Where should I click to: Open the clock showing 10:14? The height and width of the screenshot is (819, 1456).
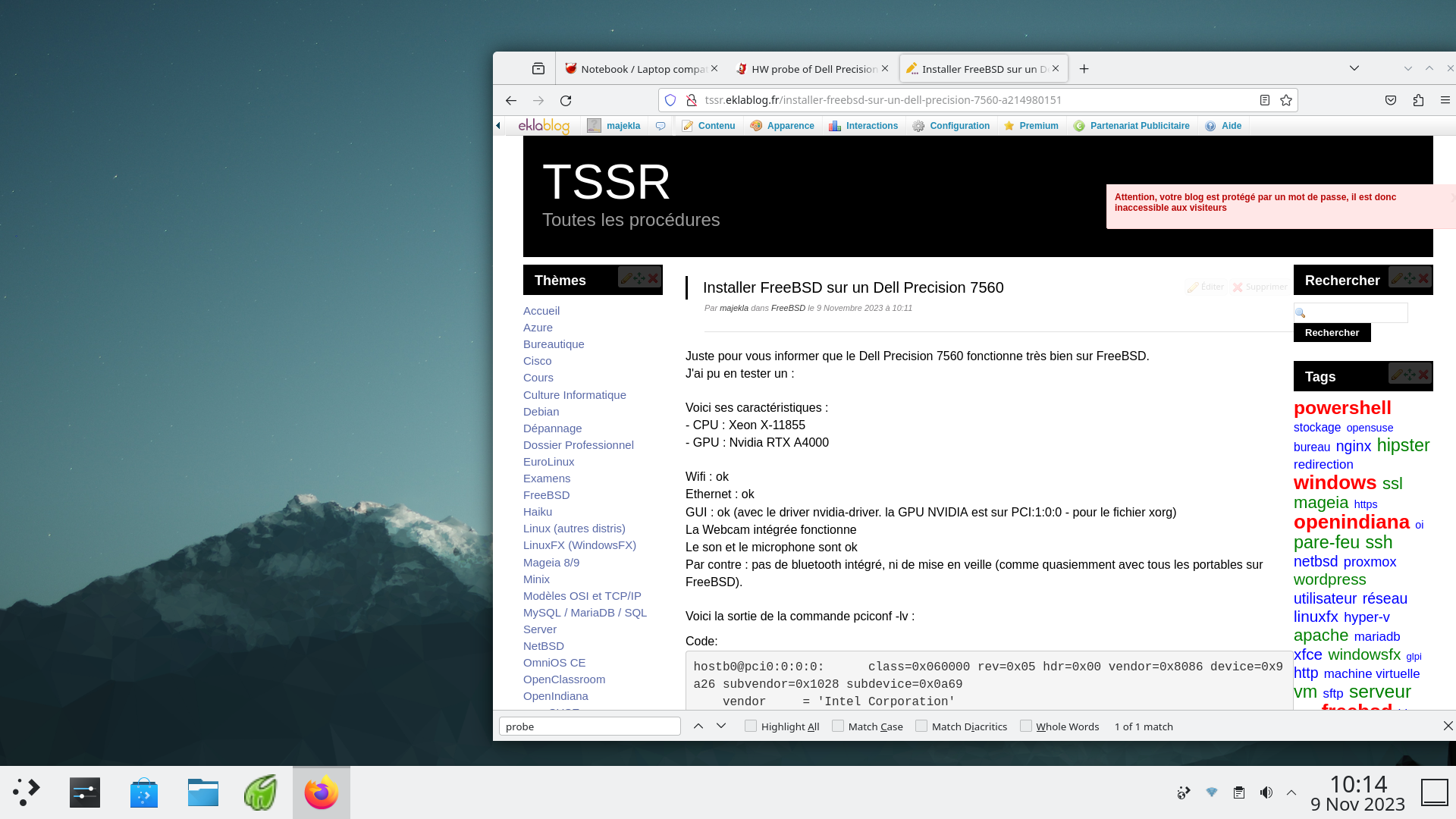1357,792
